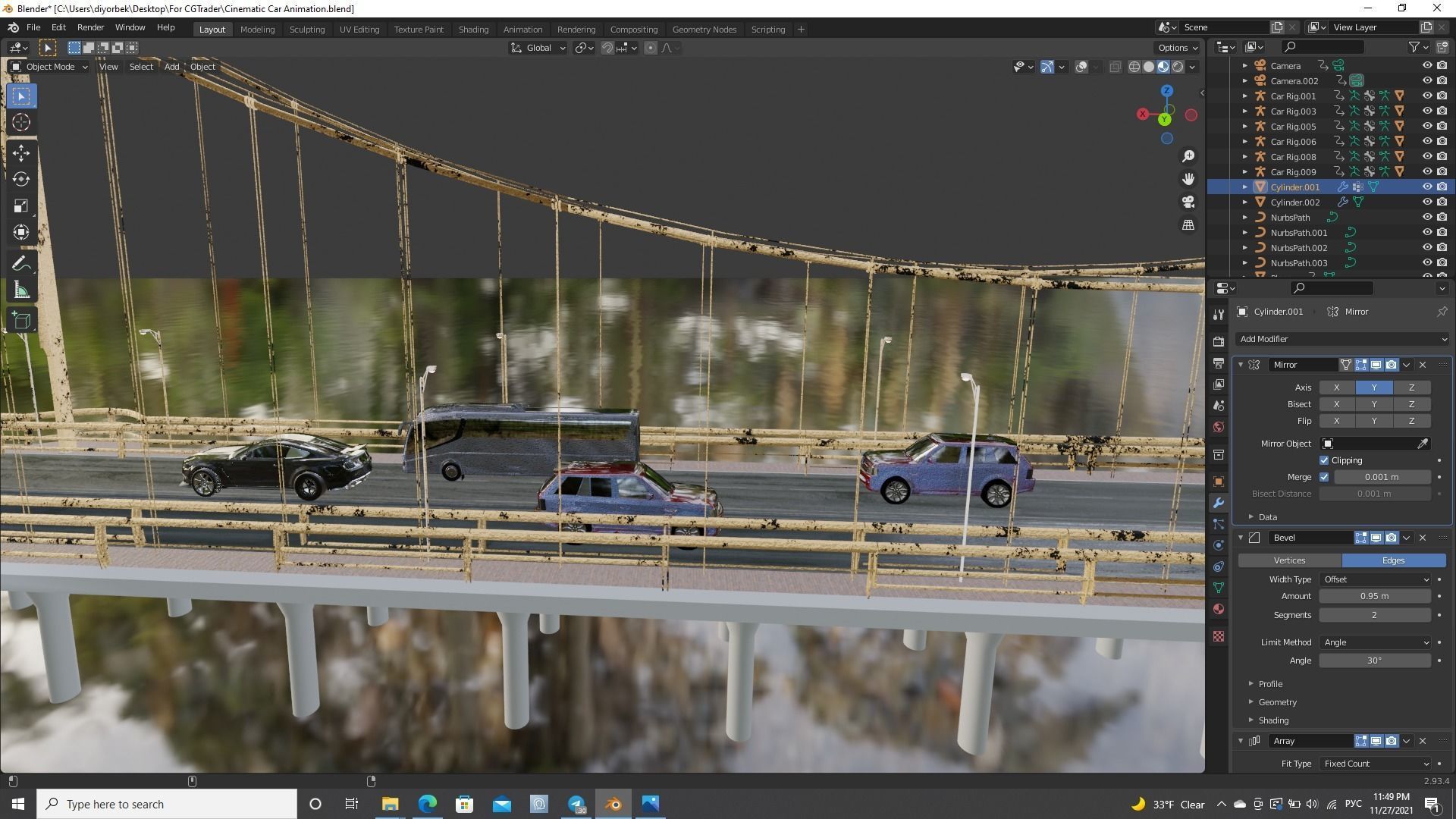Add a new workspace with plus
This screenshot has width=1456, height=819.
[800, 30]
